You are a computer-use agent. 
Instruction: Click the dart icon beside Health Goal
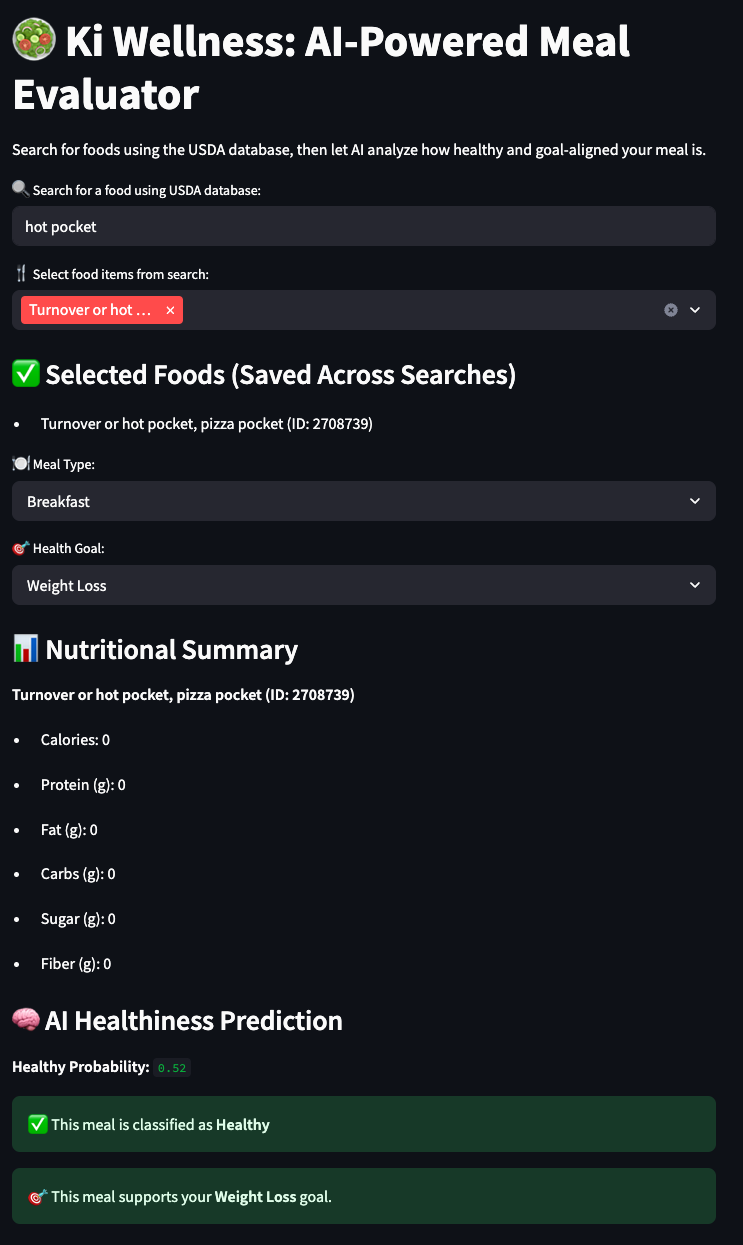[20, 547]
